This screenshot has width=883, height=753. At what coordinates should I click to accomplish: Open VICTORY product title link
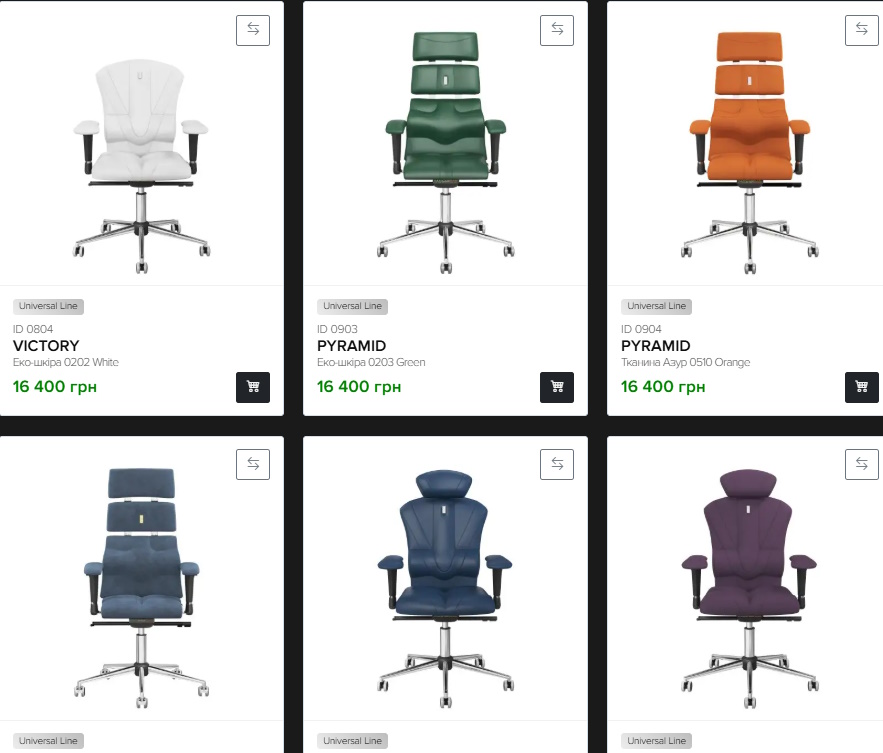(46, 346)
